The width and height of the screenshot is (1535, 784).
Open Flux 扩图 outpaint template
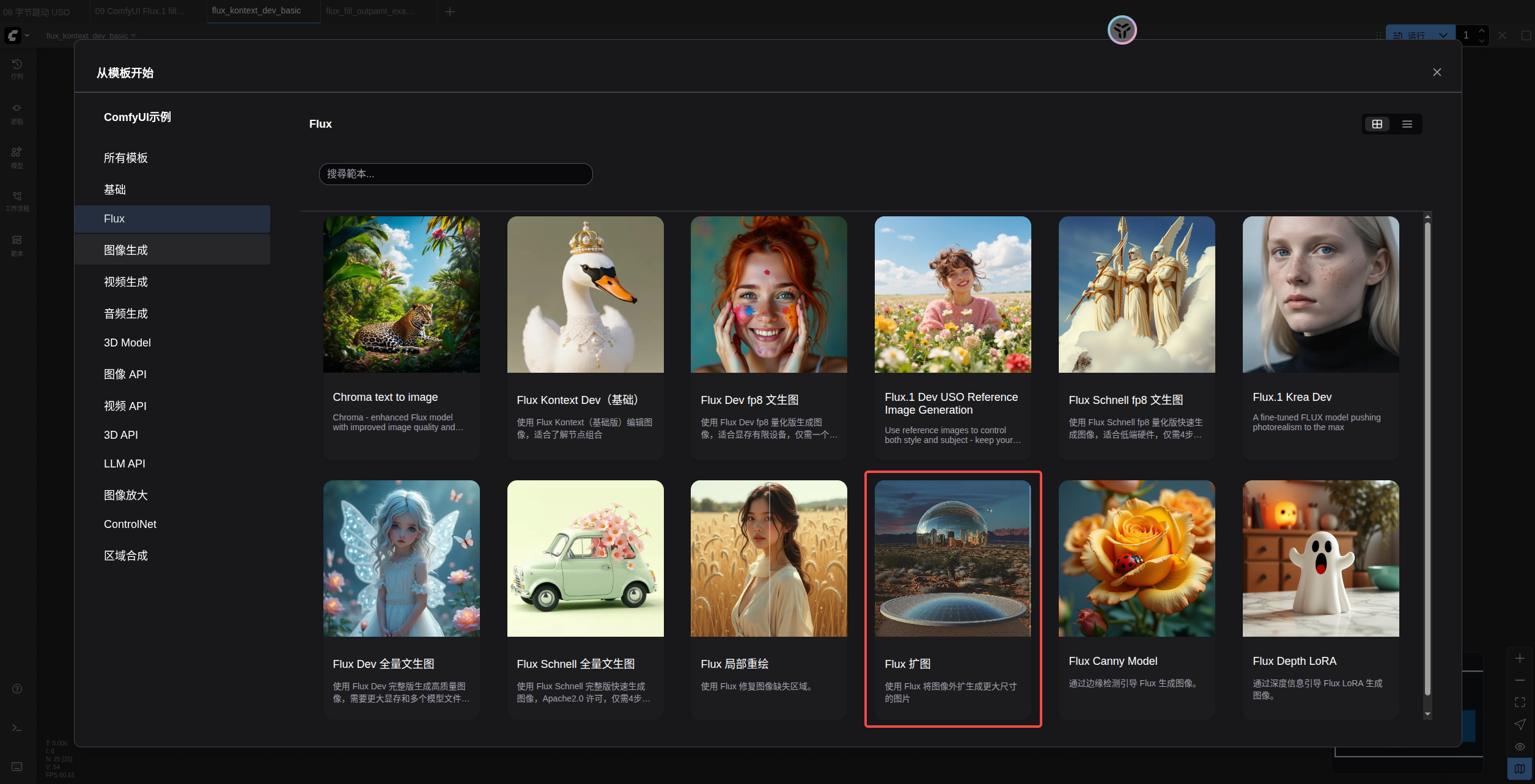tap(952, 599)
